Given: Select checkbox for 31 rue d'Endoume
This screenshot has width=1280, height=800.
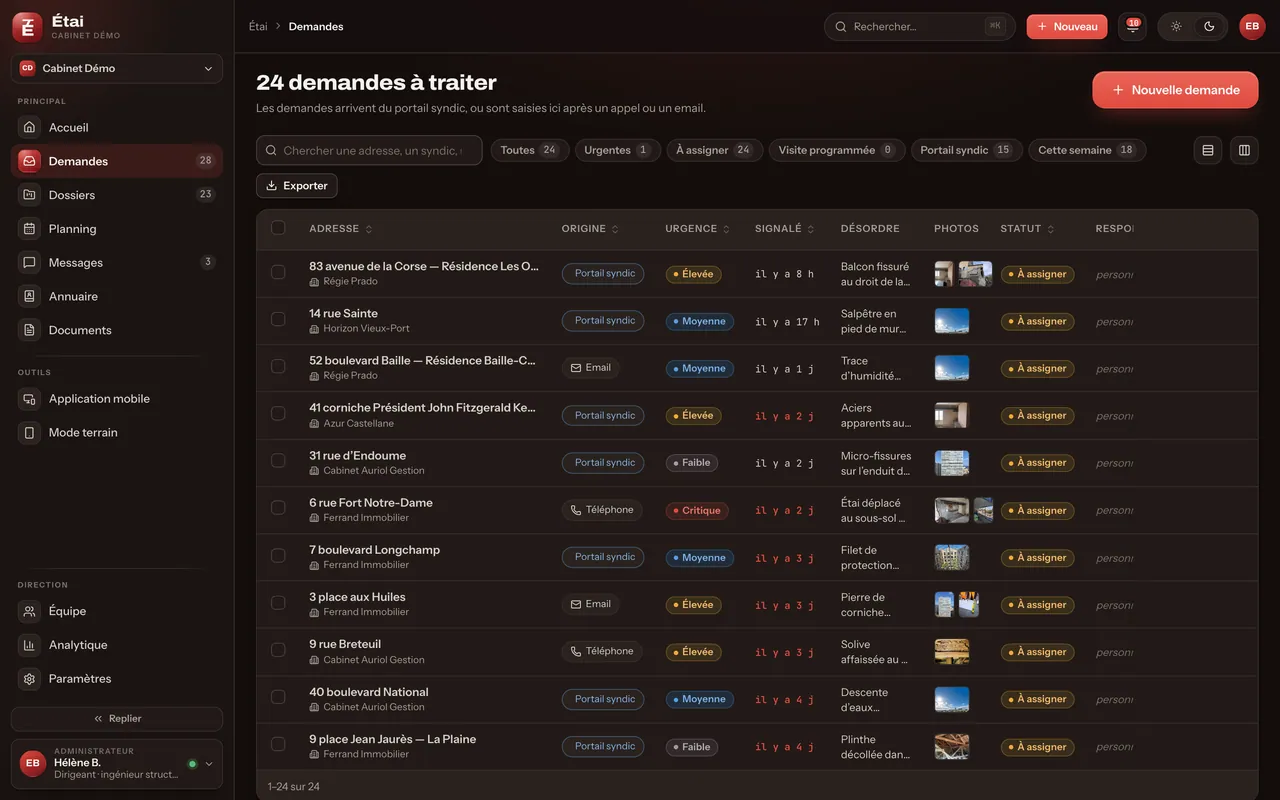Looking at the screenshot, I should click(x=278, y=461).
